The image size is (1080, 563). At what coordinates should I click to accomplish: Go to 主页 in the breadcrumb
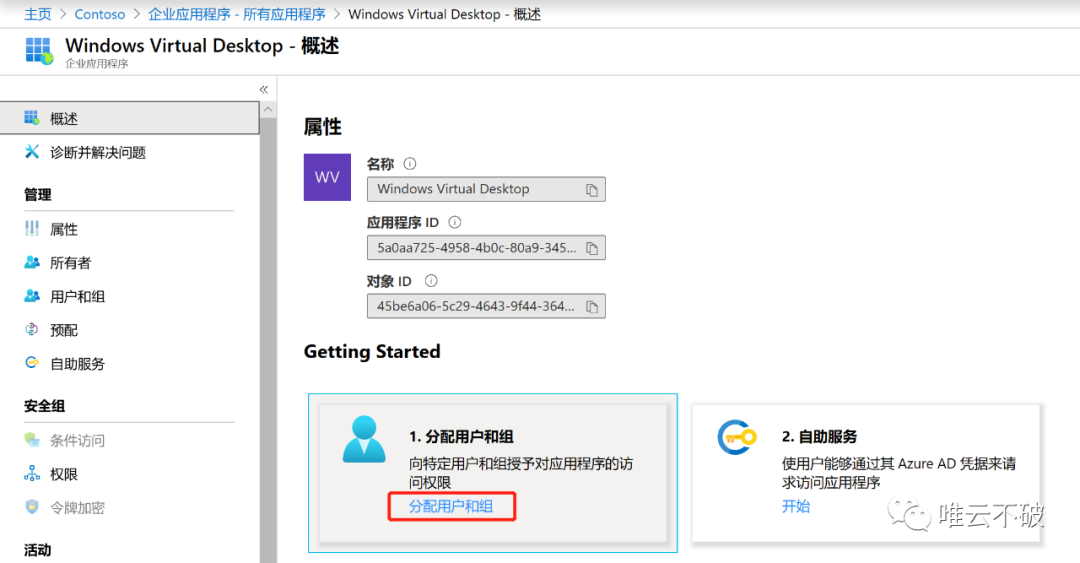click(38, 14)
